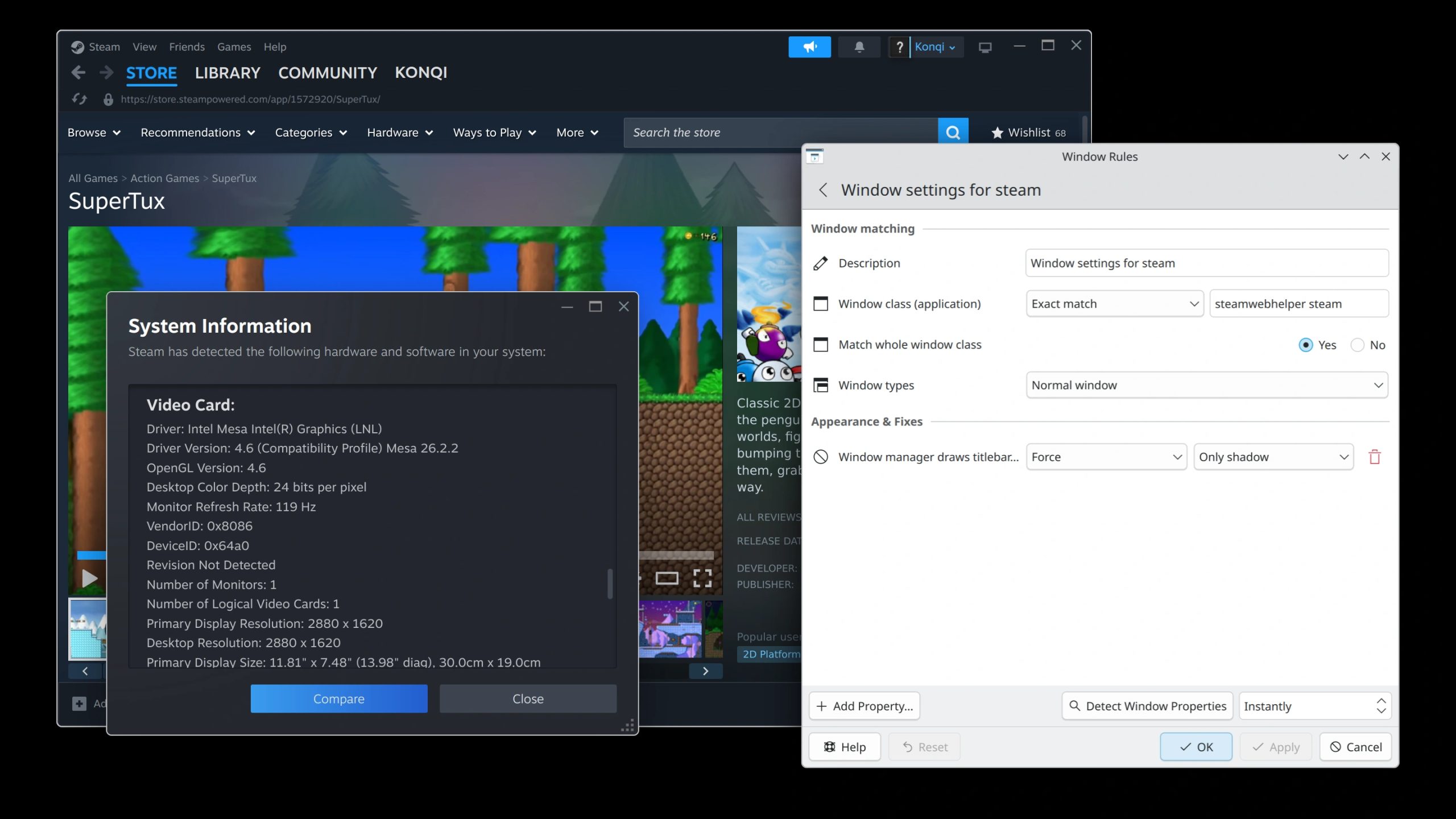This screenshot has height=819, width=1456.
Task: Delete the titlebar property with the trash icon
Action: 1374,457
